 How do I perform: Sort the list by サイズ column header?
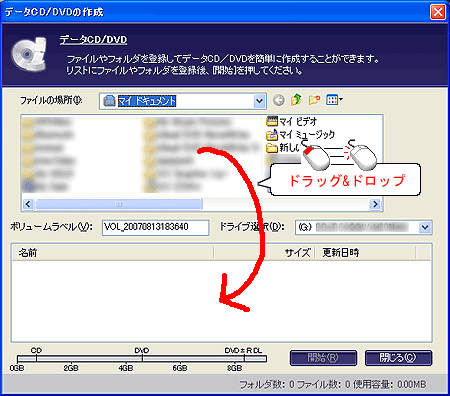pos(264,253)
